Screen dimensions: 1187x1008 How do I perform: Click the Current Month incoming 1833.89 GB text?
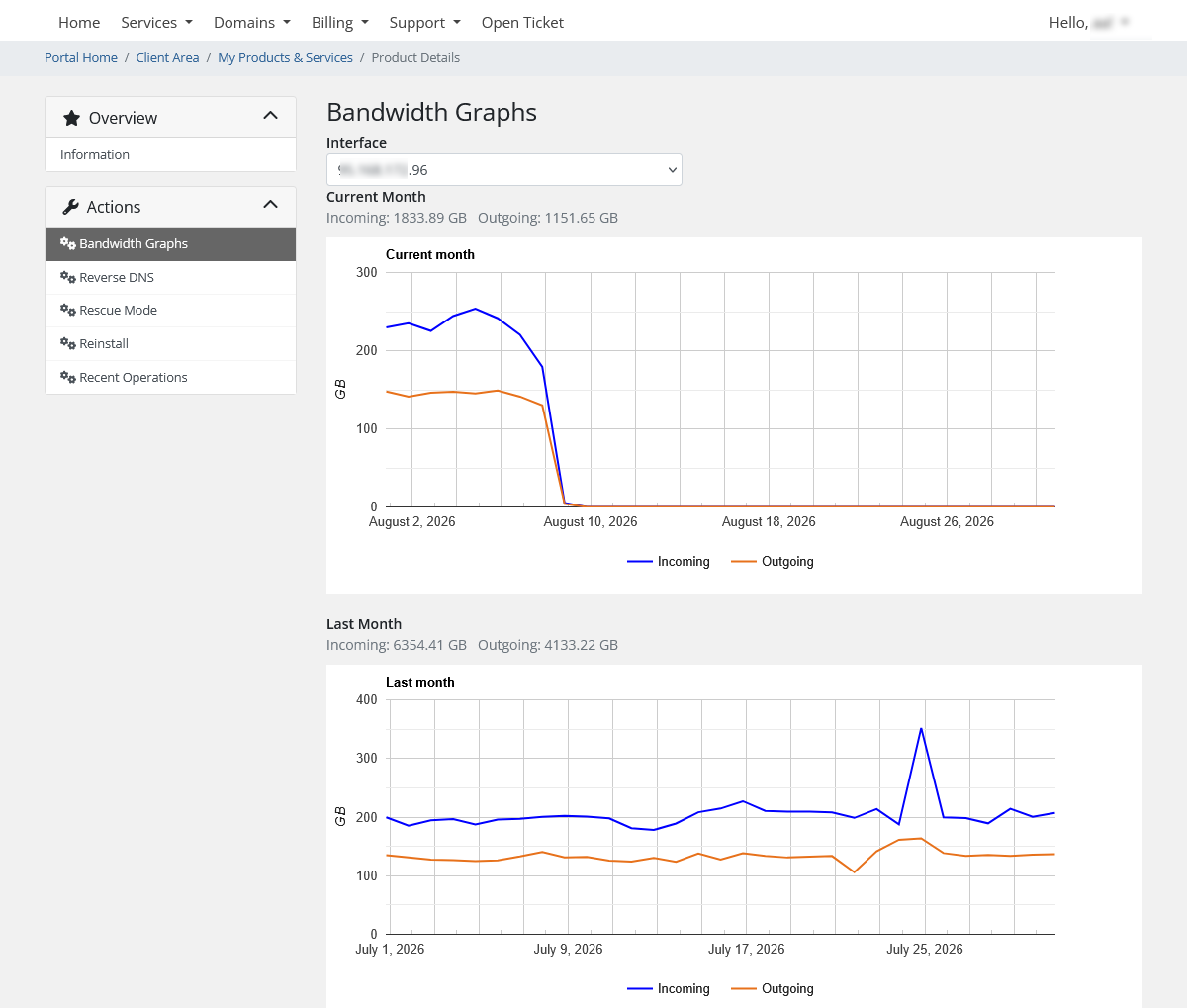point(397,218)
